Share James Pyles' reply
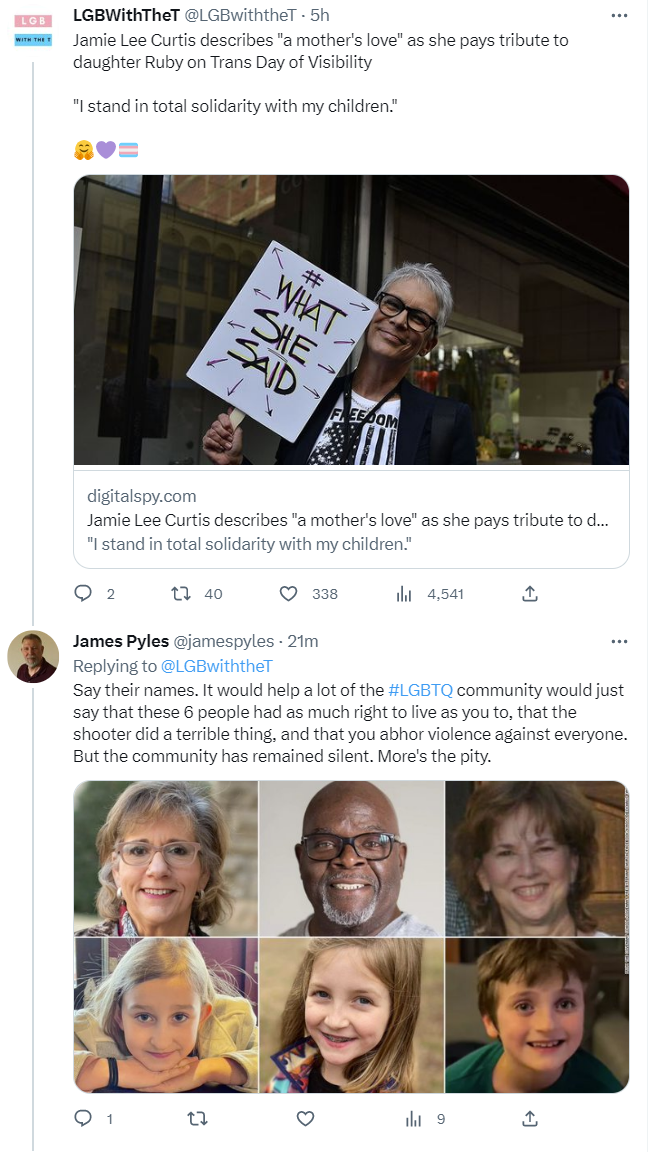 530,1118
